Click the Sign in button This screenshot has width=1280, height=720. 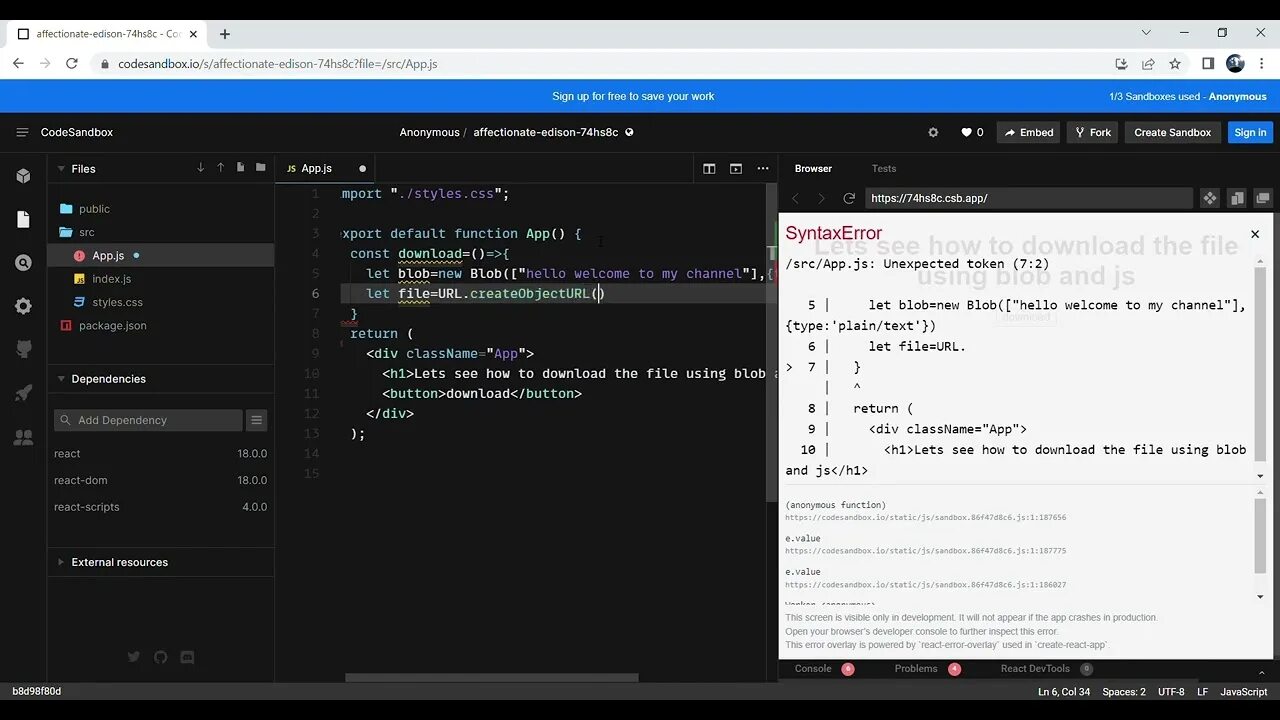coord(1250,132)
